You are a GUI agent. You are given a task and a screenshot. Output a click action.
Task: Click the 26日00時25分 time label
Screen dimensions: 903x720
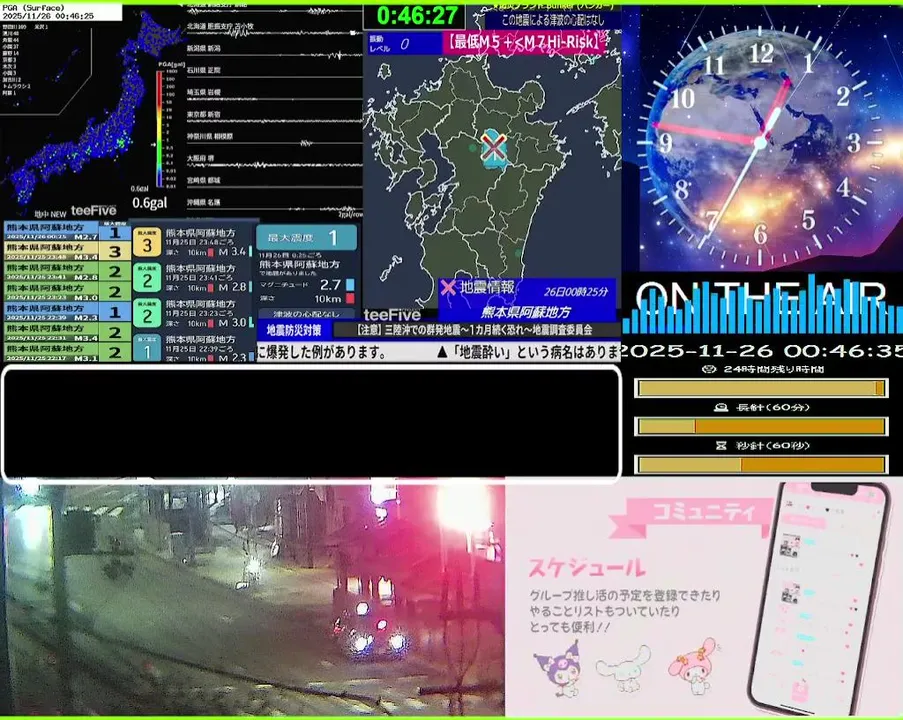576,292
